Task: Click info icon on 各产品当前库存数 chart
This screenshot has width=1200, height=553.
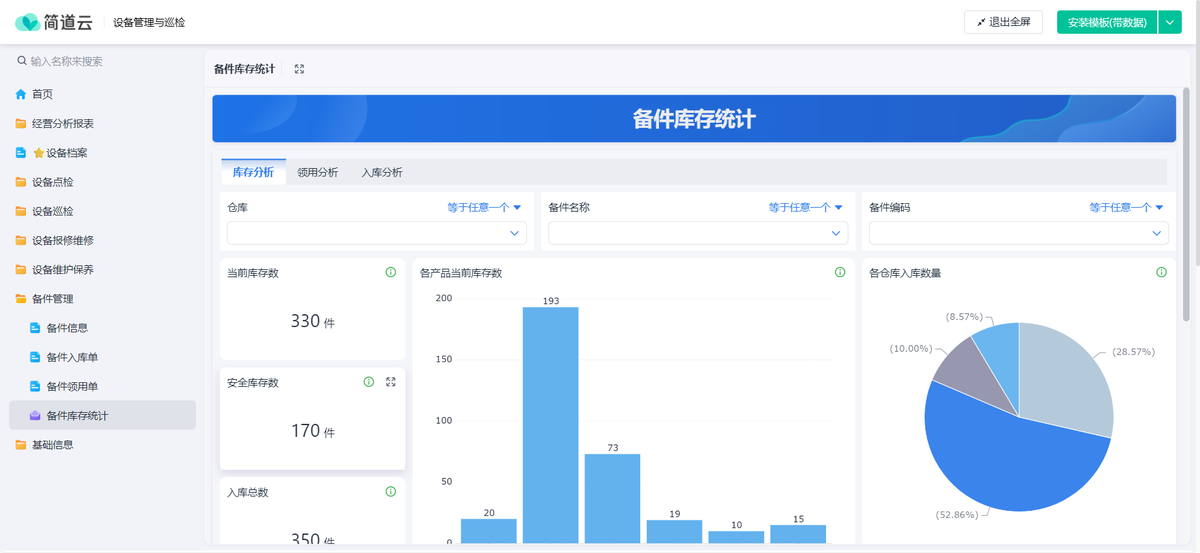Action: [840, 272]
